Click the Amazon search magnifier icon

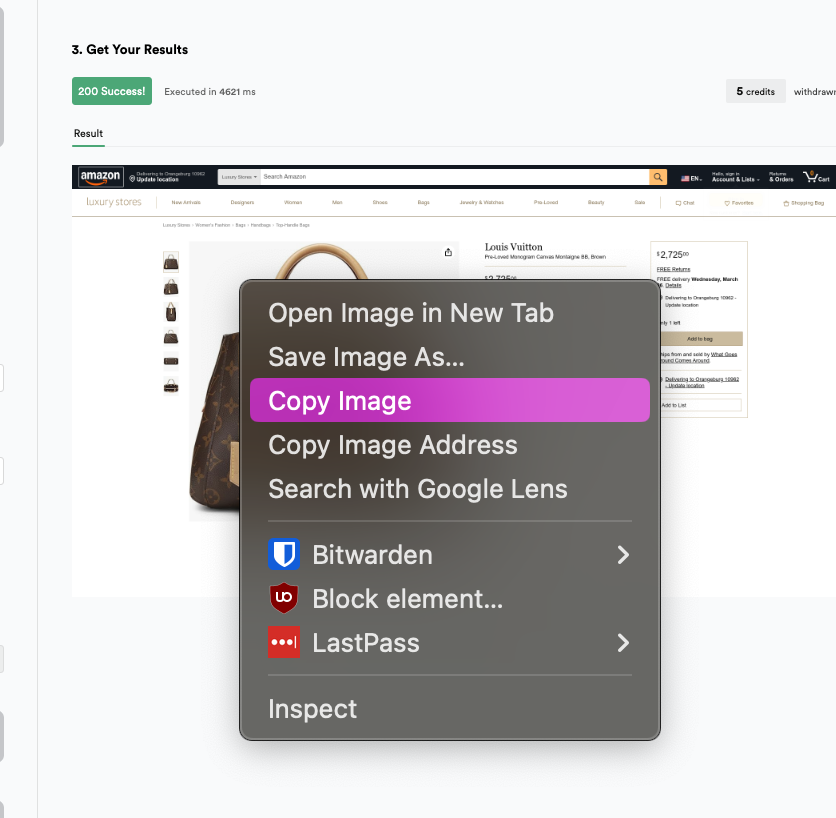(x=658, y=177)
